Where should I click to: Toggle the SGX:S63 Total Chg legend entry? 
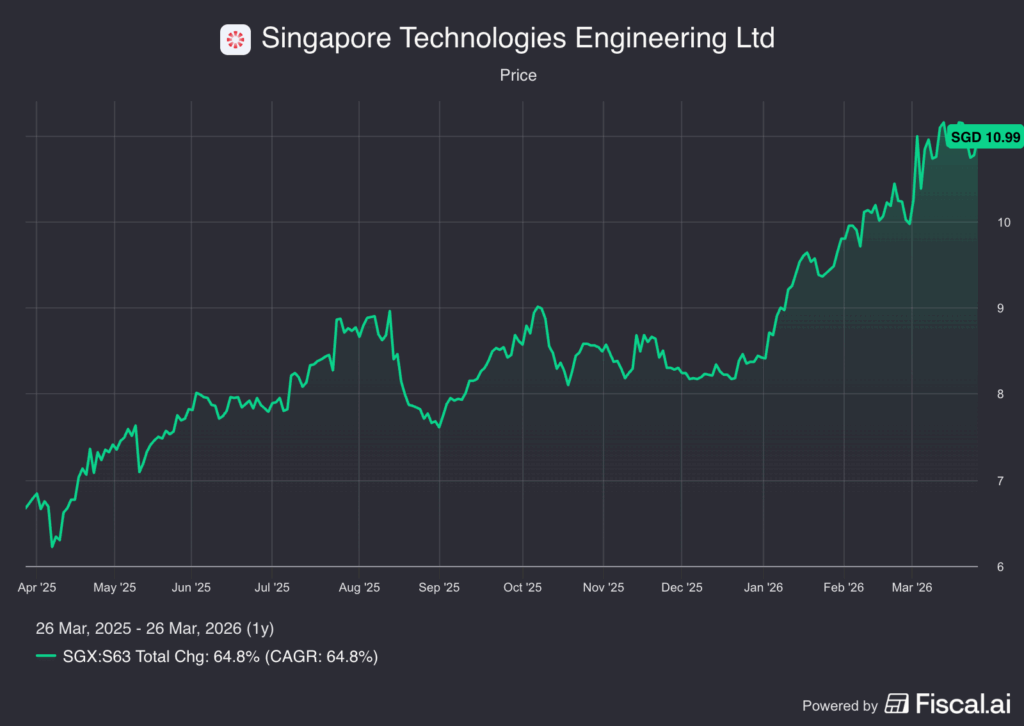(221, 656)
